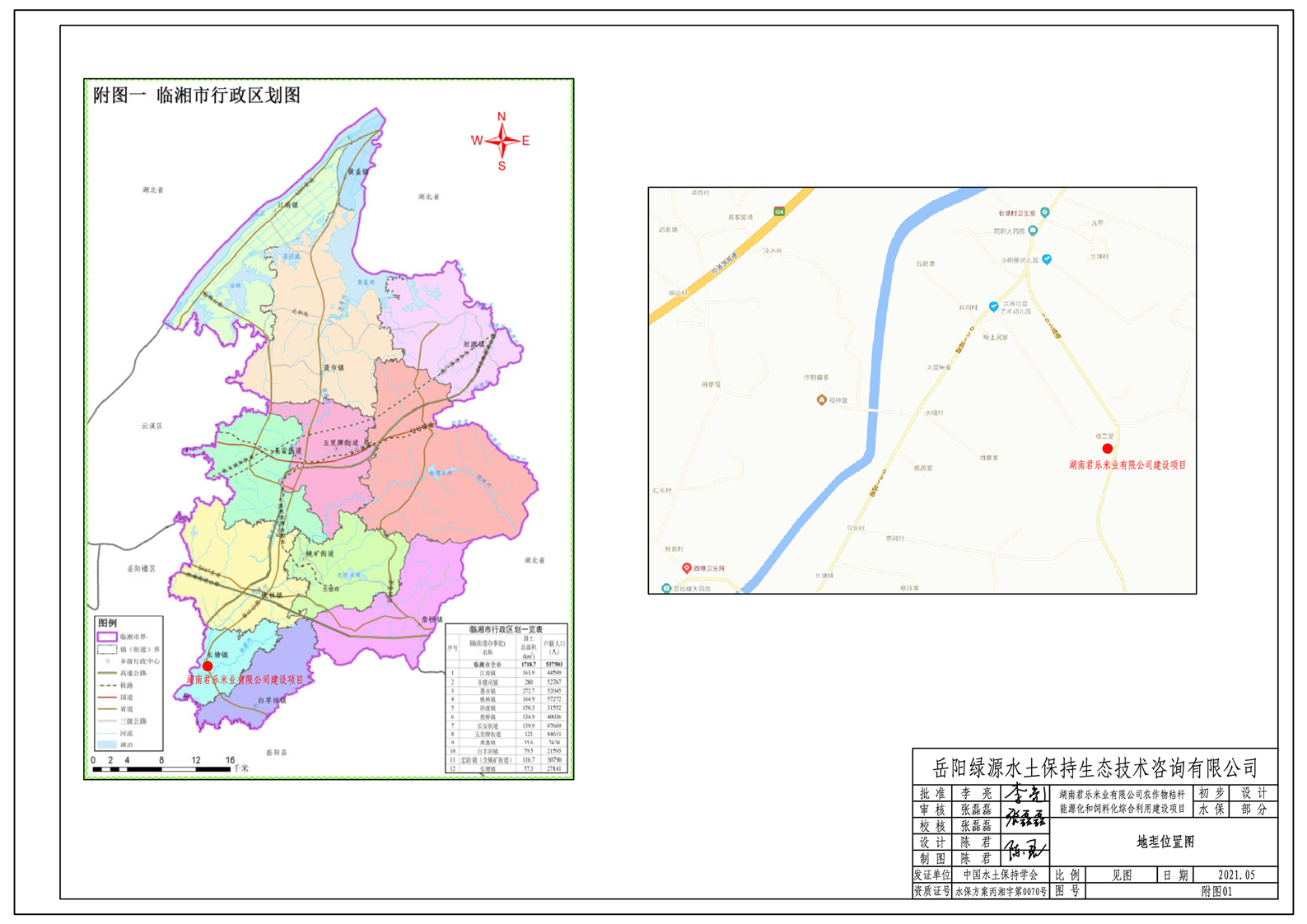
Task: Click the 地理位置图 drawing title cell
Action: click(x=1165, y=842)
